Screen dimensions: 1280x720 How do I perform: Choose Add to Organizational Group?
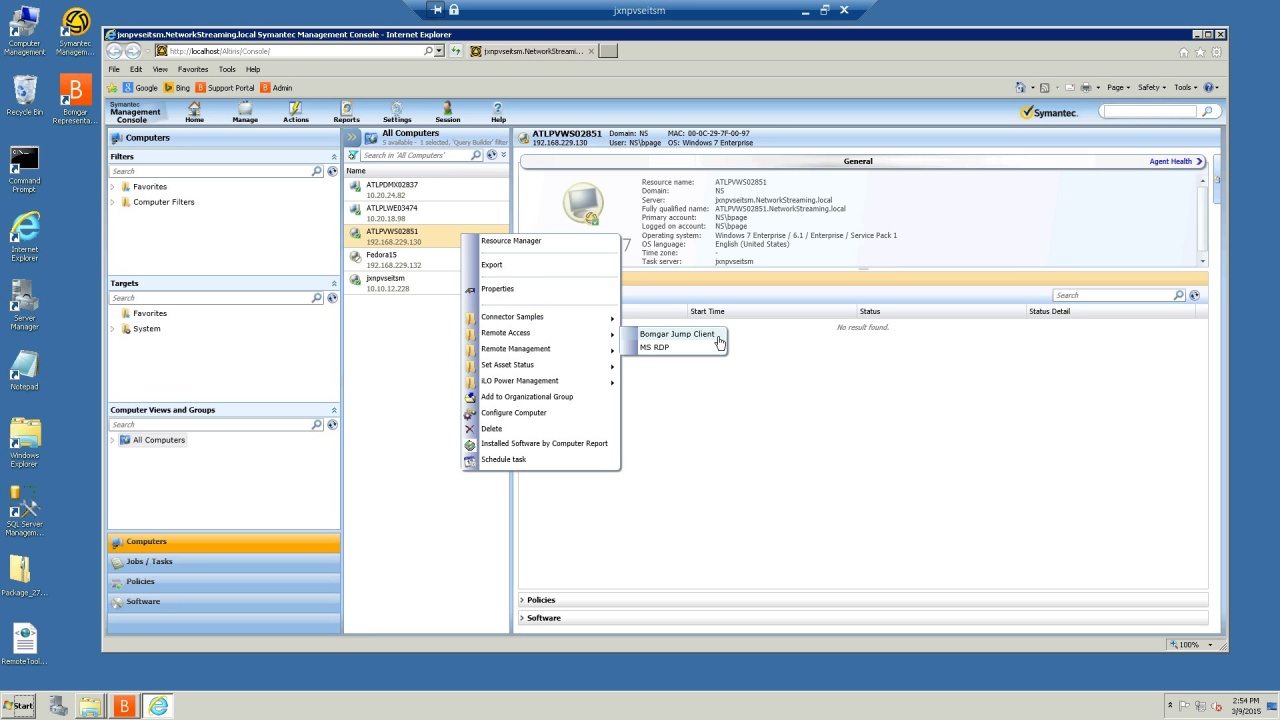tap(527, 397)
